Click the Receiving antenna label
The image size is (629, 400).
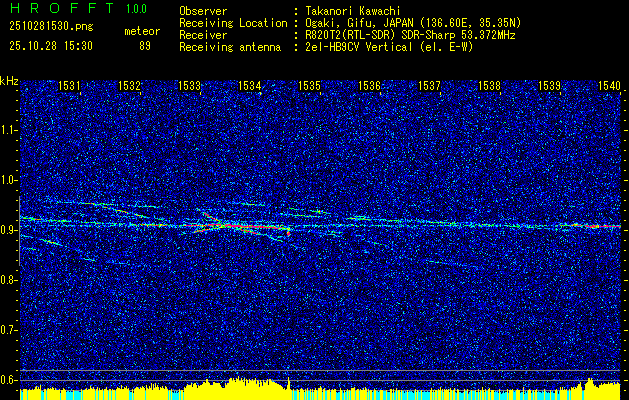[x=230, y=47]
